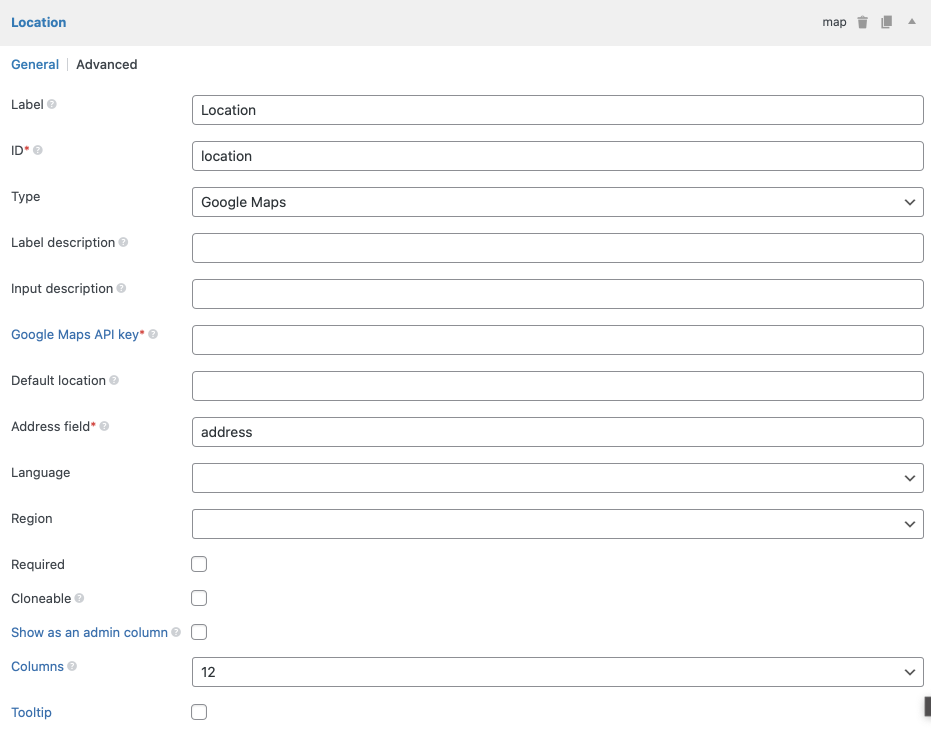Collapse the Location field panel arrow
Screen dimensions: 931x733
[912, 21]
